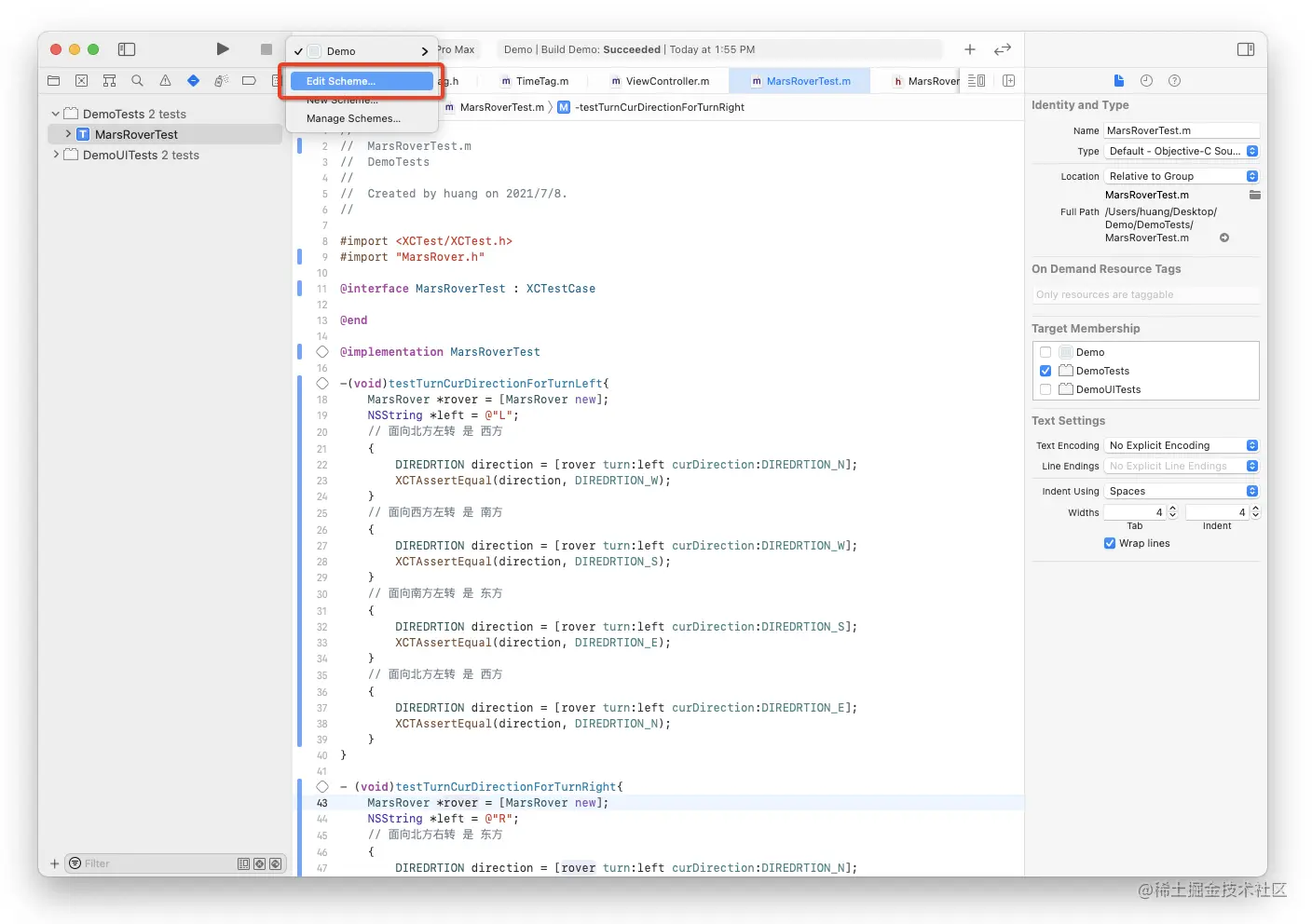Choose file location folder icon
The width and height of the screenshot is (1312, 924).
pyautogui.click(x=1254, y=195)
